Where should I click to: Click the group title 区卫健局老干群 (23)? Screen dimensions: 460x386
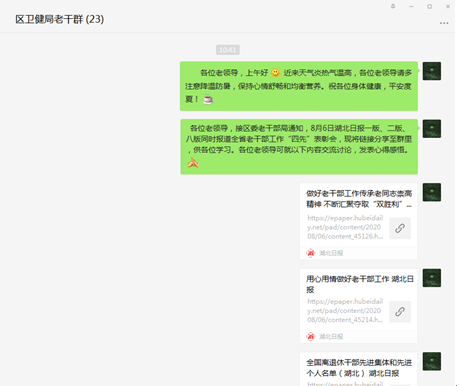click(60, 19)
